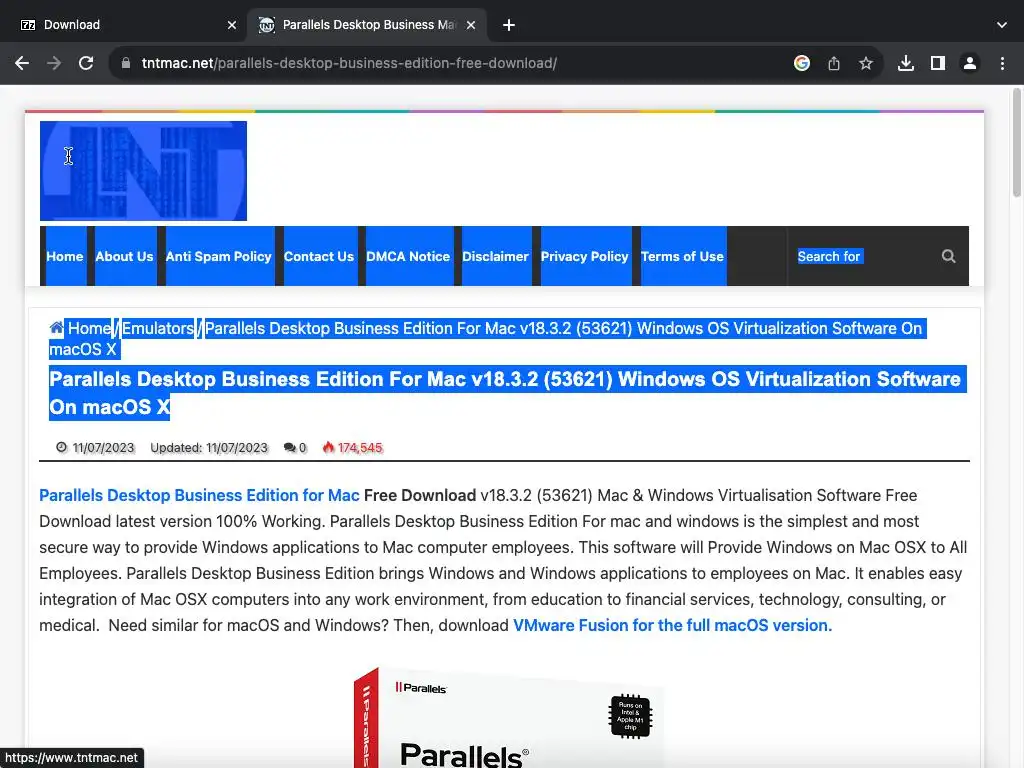Open the Contact Us menu item

319,257
